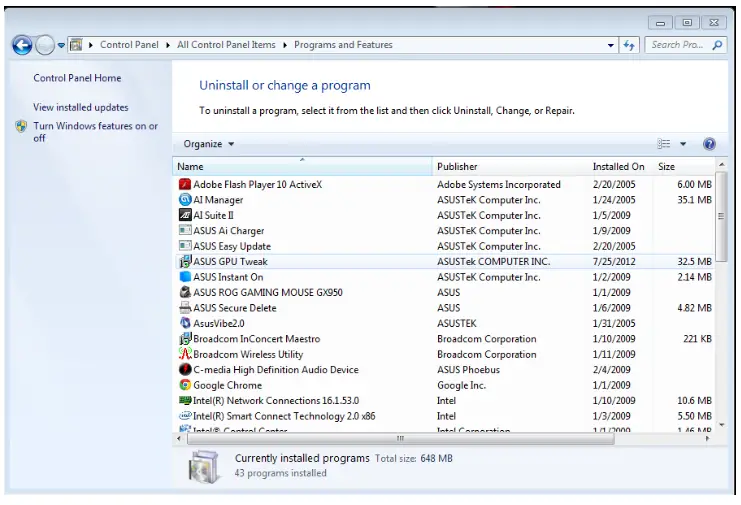The image size is (741, 505).
Task: Expand the address bar history dropdown
Action: 611,45
